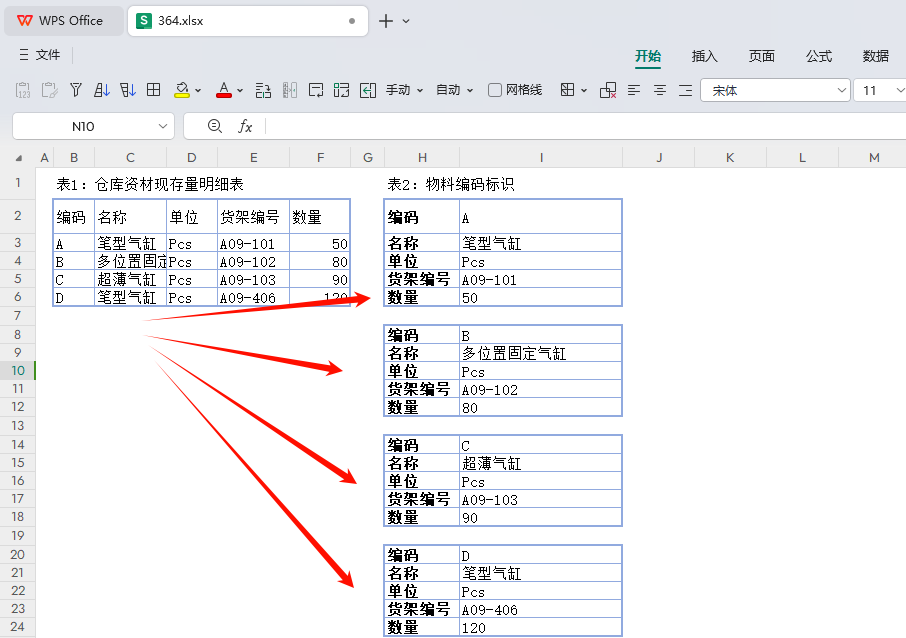Click the filter funnel icon
This screenshot has height=638, width=906.
[x=76, y=90]
